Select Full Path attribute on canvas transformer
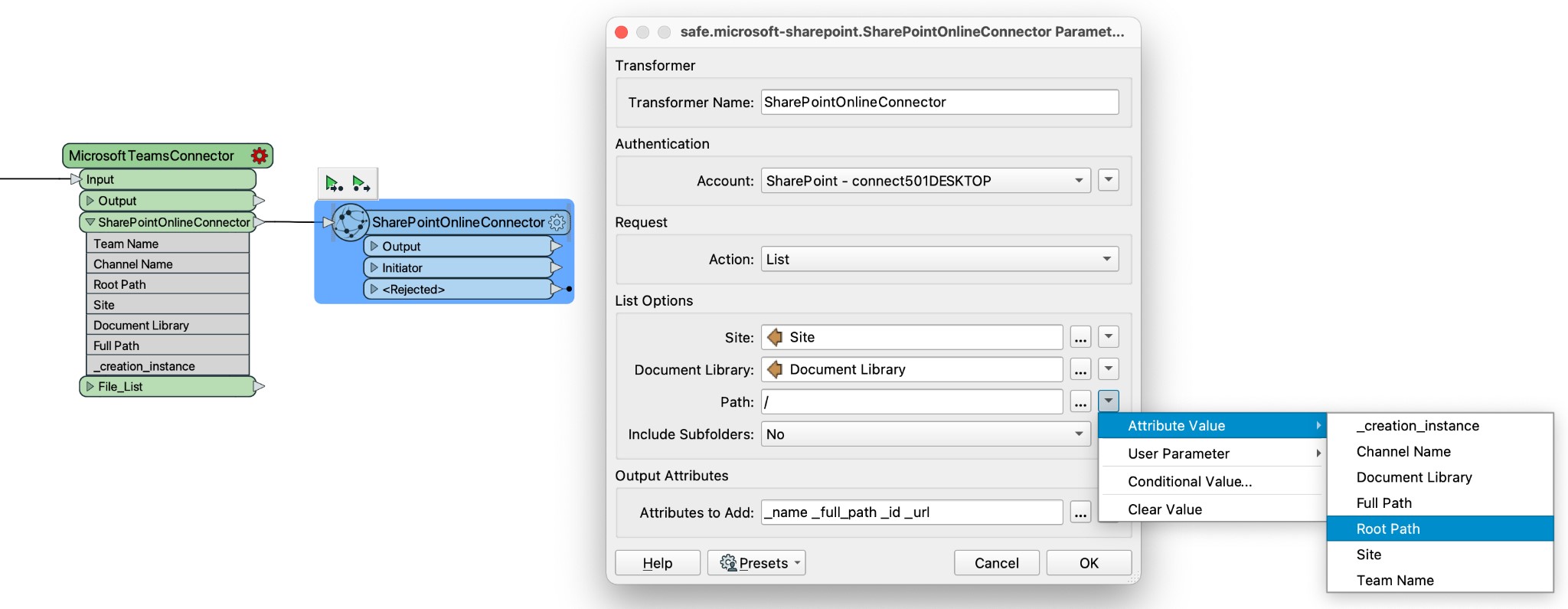1568x609 pixels. 168,345
